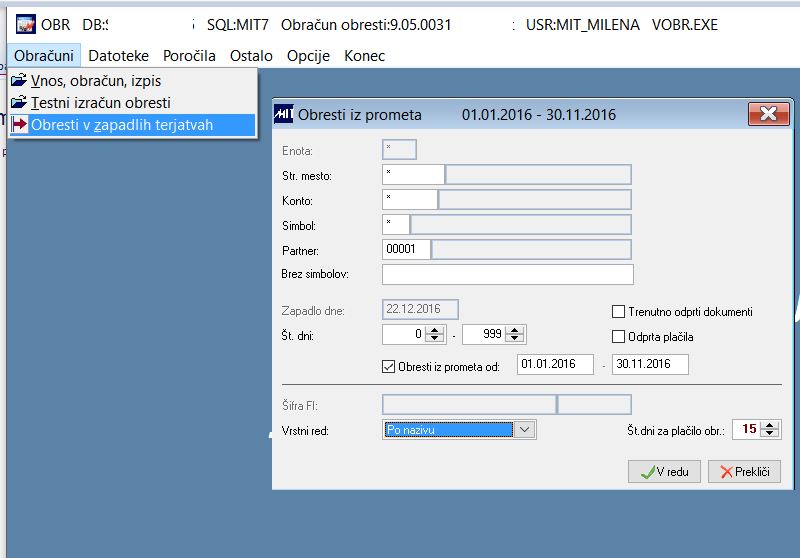The height and width of the screenshot is (558, 800).
Task: Open the Datoteke menu
Action: click(x=118, y=56)
